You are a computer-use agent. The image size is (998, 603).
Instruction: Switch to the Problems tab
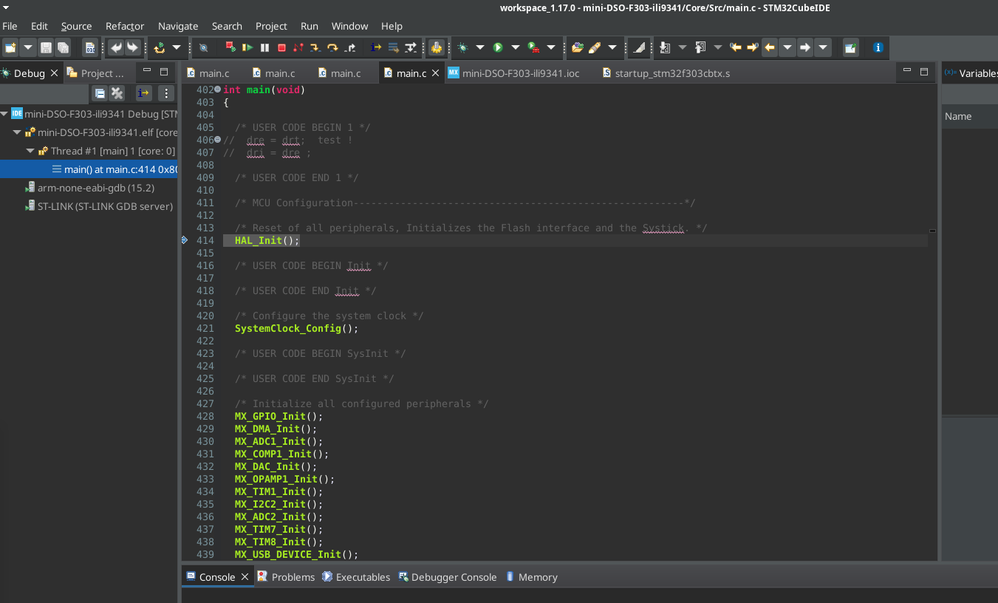tap(286, 577)
